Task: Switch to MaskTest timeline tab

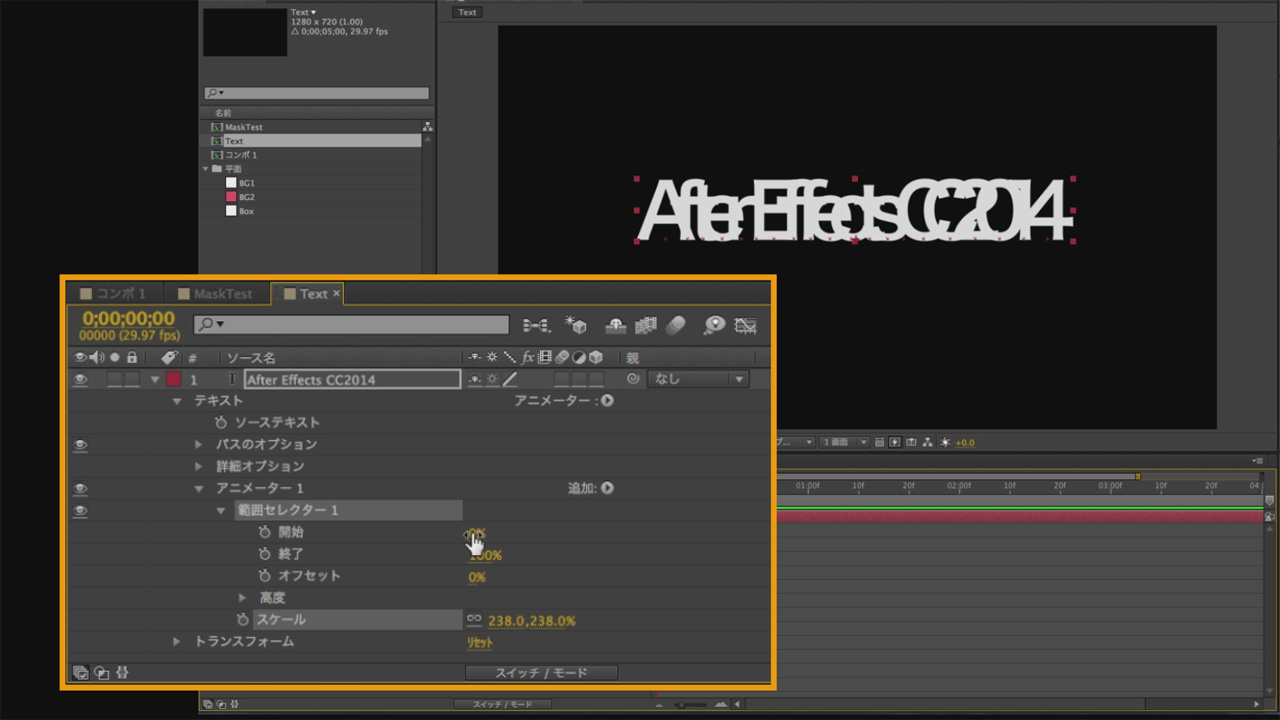Action: pyautogui.click(x=215, y=294)
